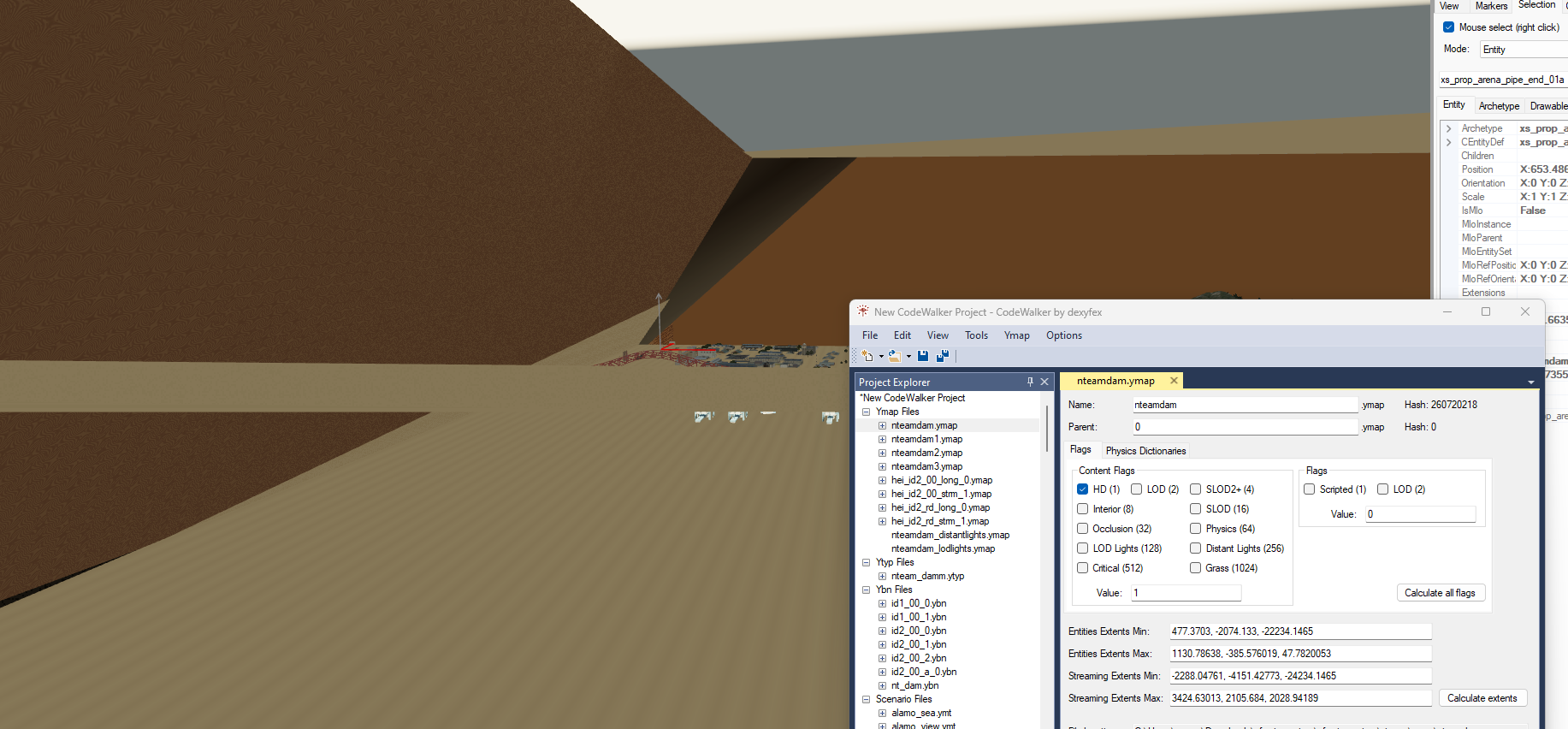
Task: Uncheck the HD (1) content flag
Action: pyautogui.click(x=1082, y=489)
